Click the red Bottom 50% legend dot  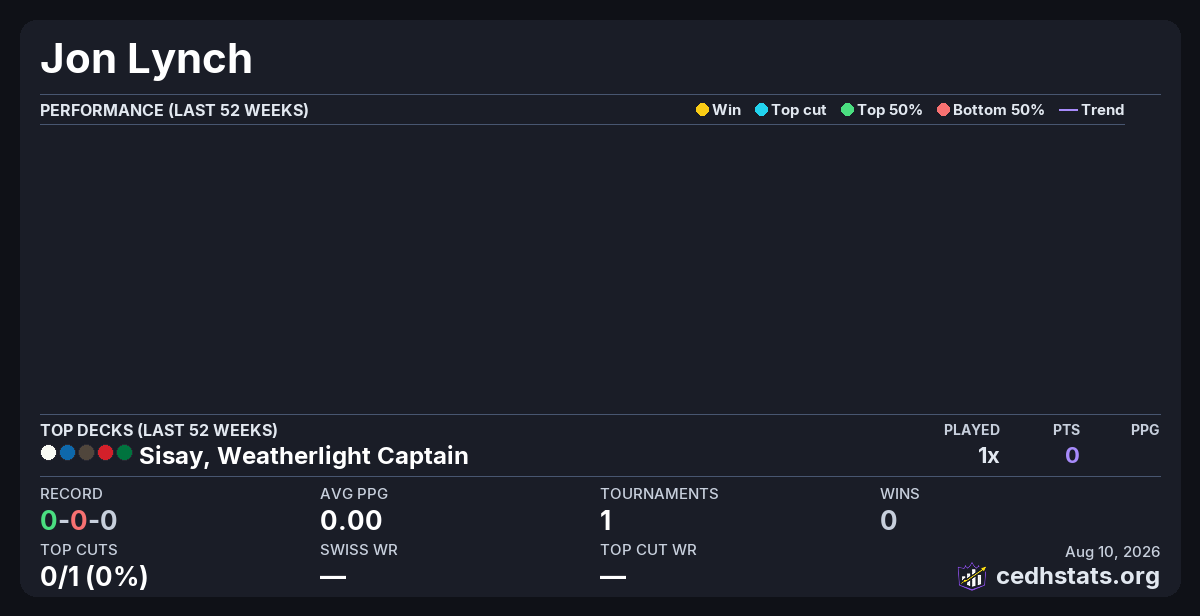[x=943, y=110]
